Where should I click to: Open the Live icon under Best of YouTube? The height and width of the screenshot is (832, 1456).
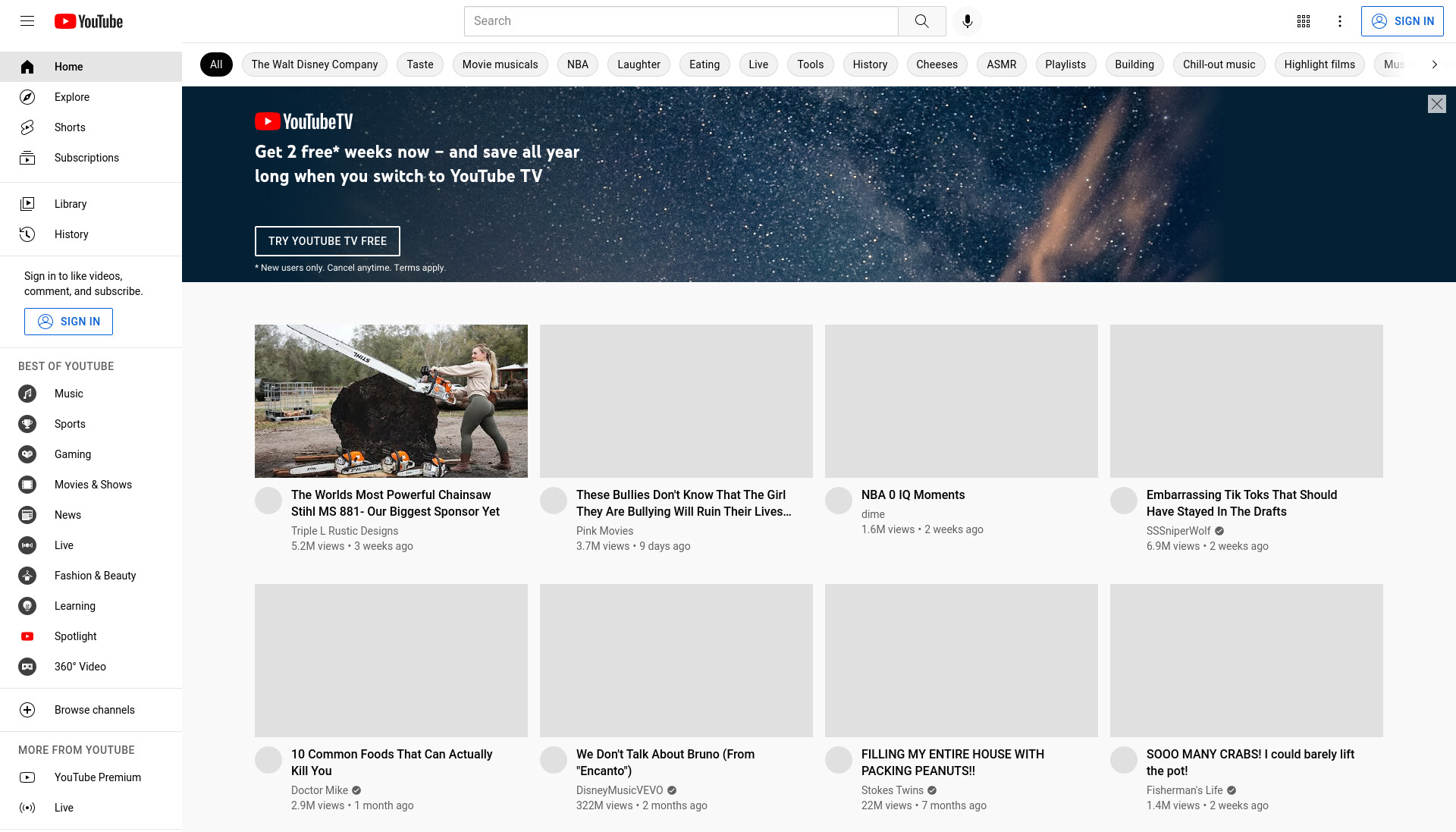coord(27,545)
